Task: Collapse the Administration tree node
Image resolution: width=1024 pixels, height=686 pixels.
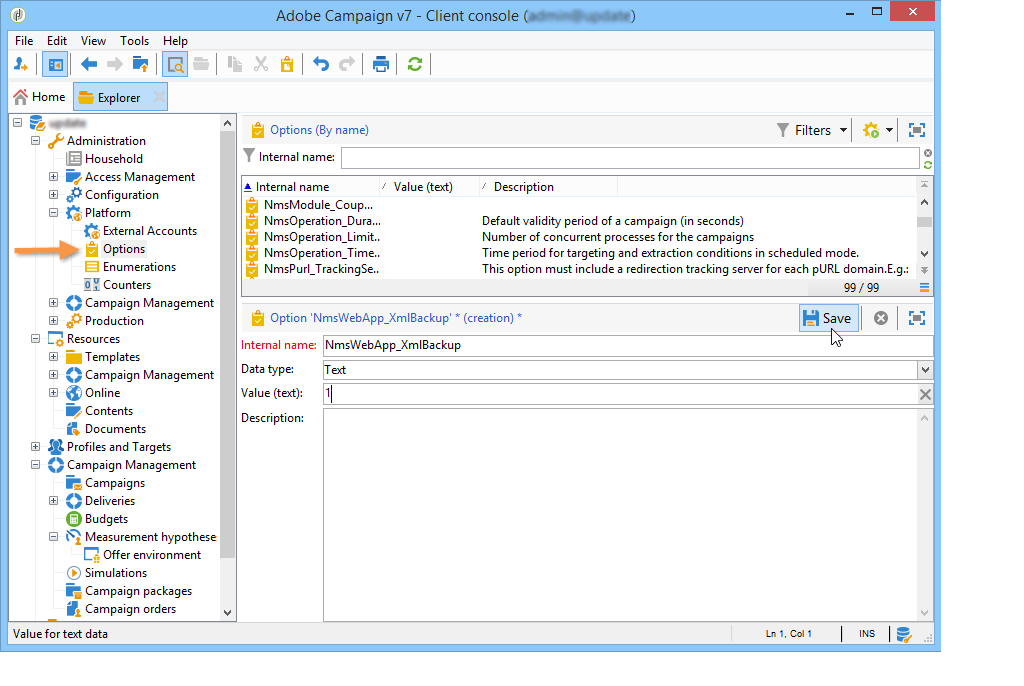Action: pos(36,140)
